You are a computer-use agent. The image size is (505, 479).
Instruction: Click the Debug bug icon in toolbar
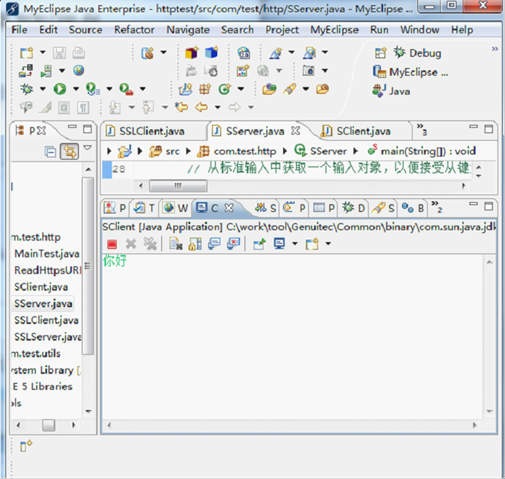click(x=26, y=89)
